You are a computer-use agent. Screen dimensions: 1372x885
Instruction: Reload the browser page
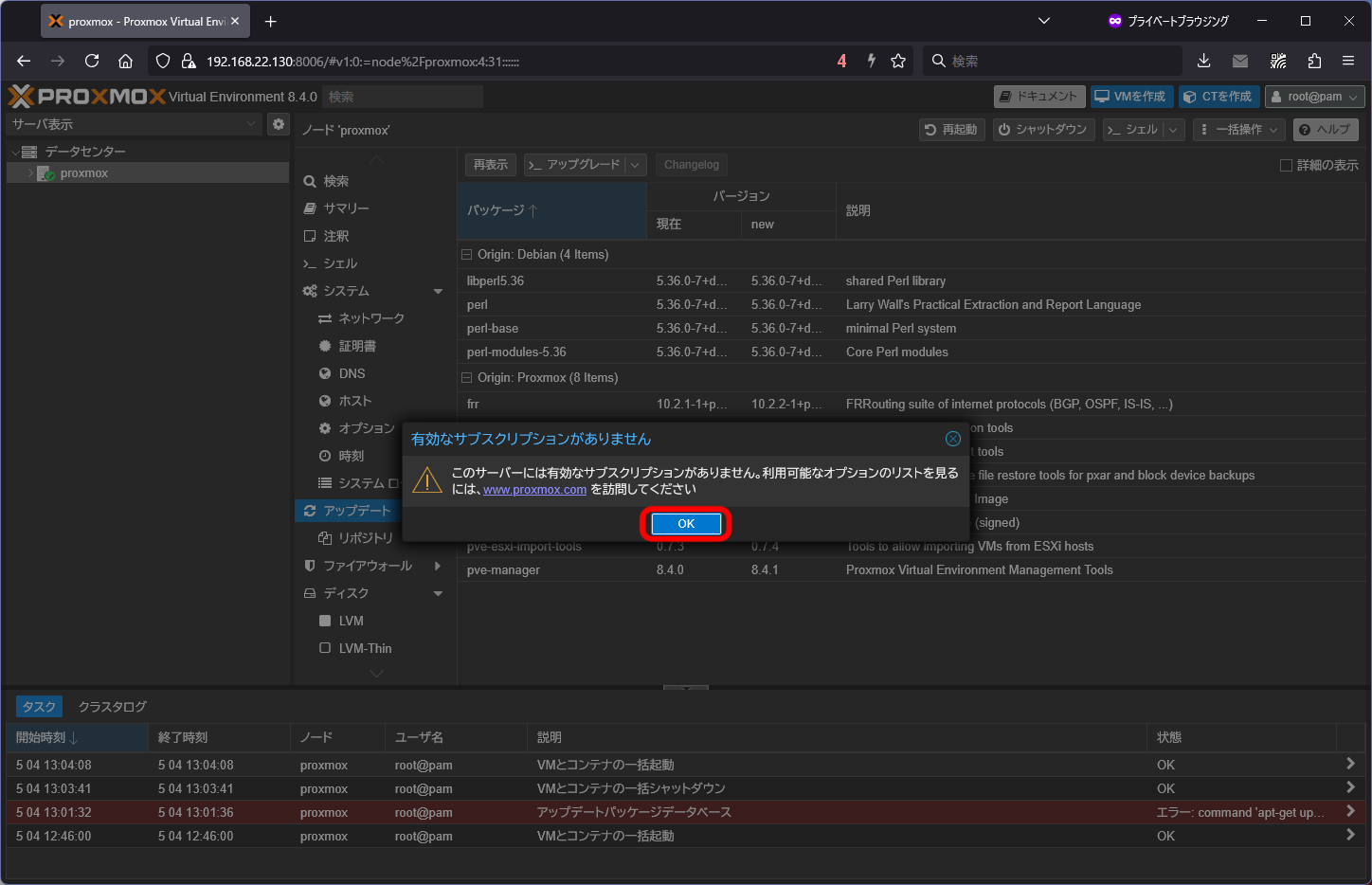tap(92, 61)
